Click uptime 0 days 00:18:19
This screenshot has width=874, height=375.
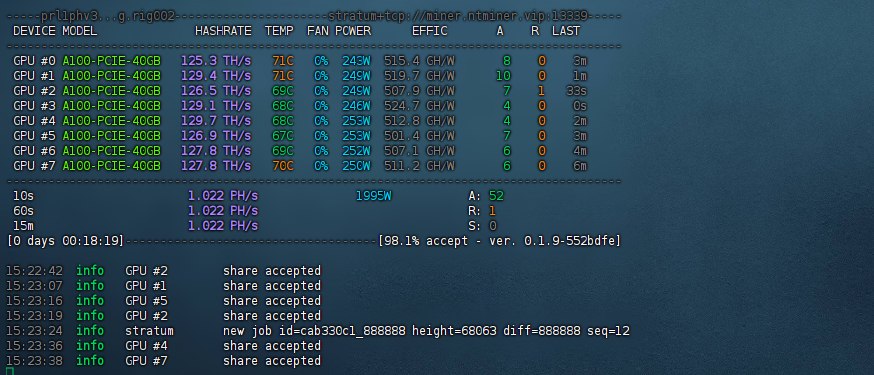[x=65, y=241]
